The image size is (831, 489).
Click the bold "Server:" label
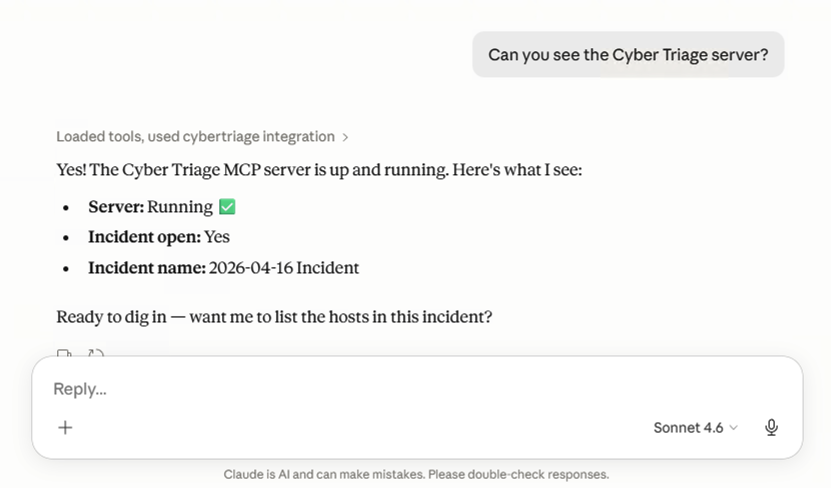[116, 207]
